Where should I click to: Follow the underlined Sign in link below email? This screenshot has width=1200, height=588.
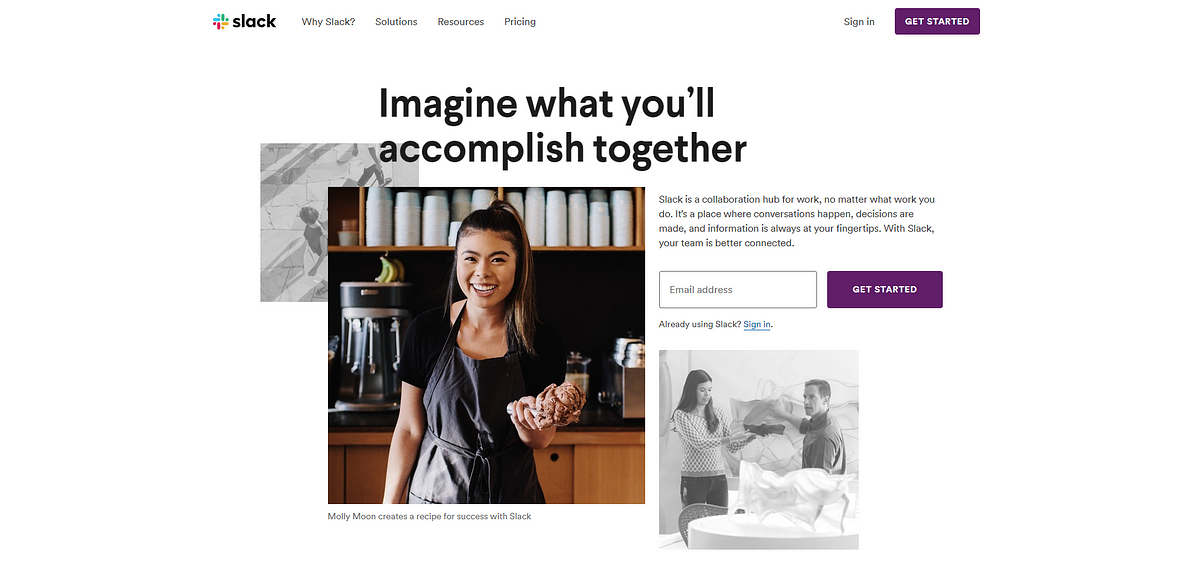coord(757,325)
